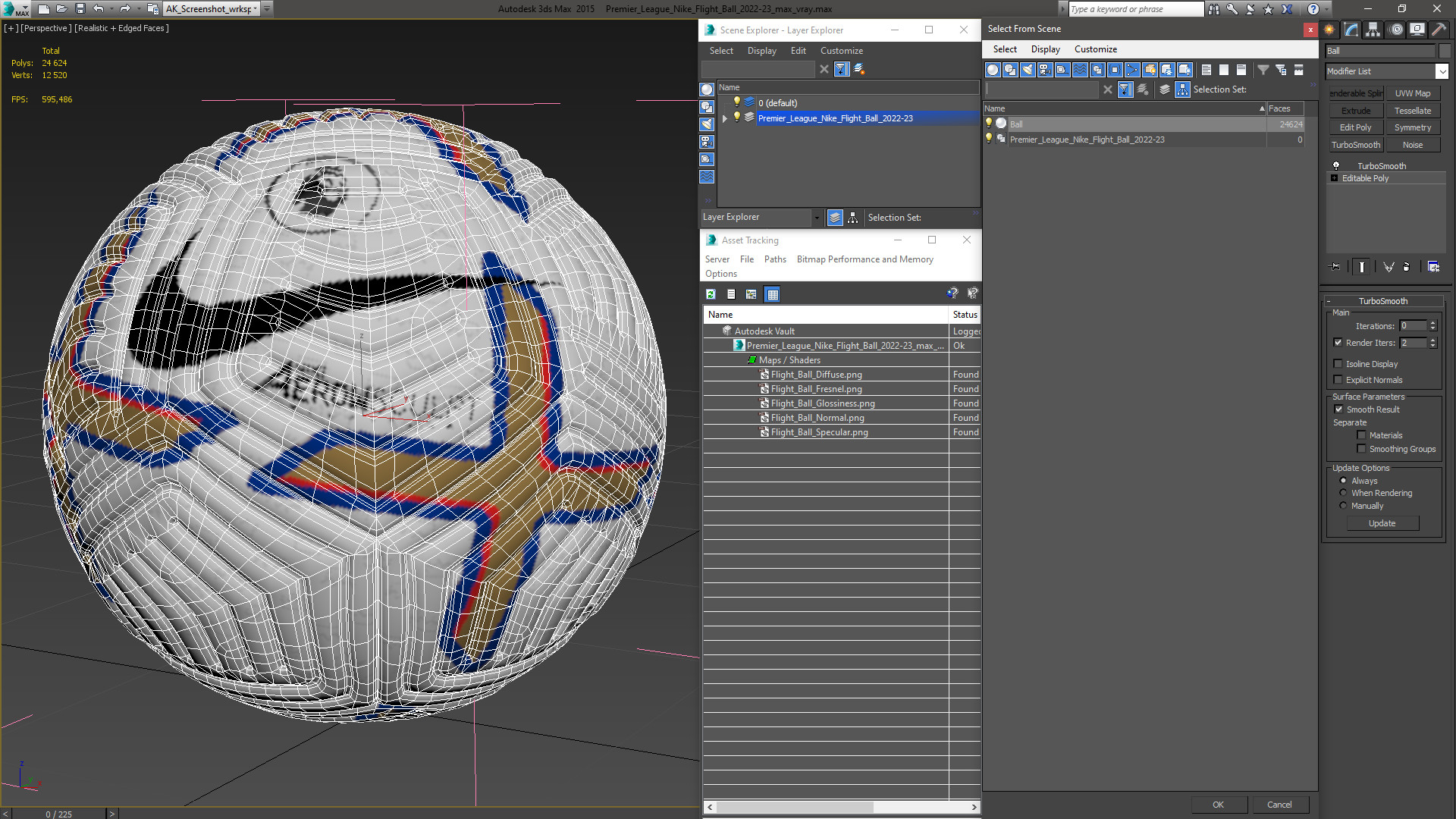Viewport: 1456px width, 819px height.
Task: Click the Iterations spinner arrows
Action: click(x=1432, y=326)
